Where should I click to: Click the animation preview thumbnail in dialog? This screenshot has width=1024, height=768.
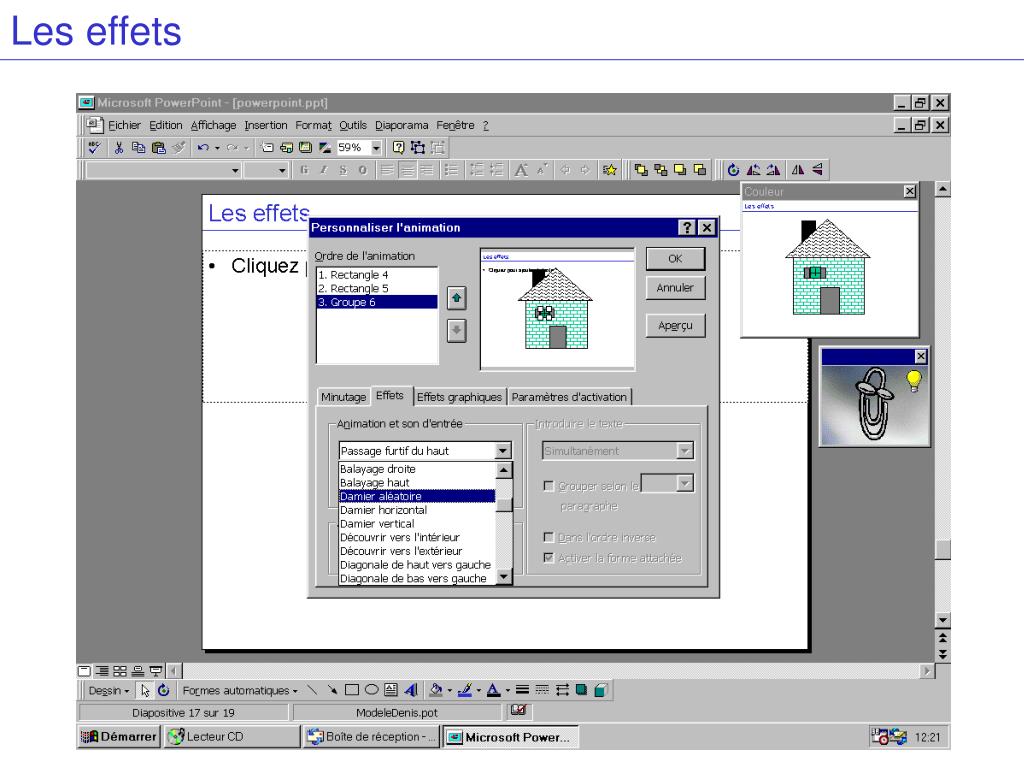click(557, 309)
